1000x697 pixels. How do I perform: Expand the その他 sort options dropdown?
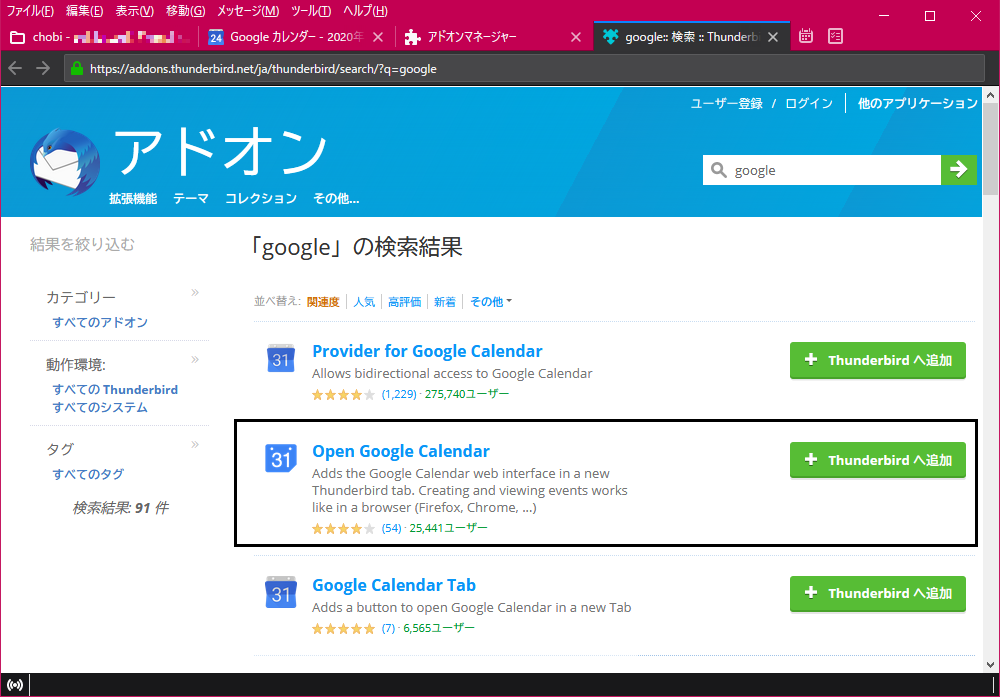(490, 302)
